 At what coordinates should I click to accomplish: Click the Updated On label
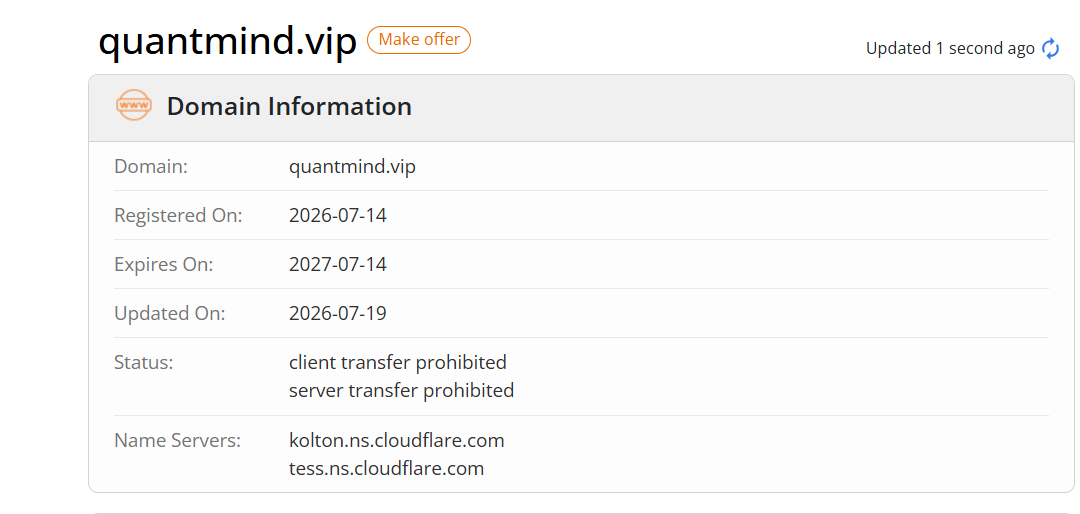click(x=169, y=313)
